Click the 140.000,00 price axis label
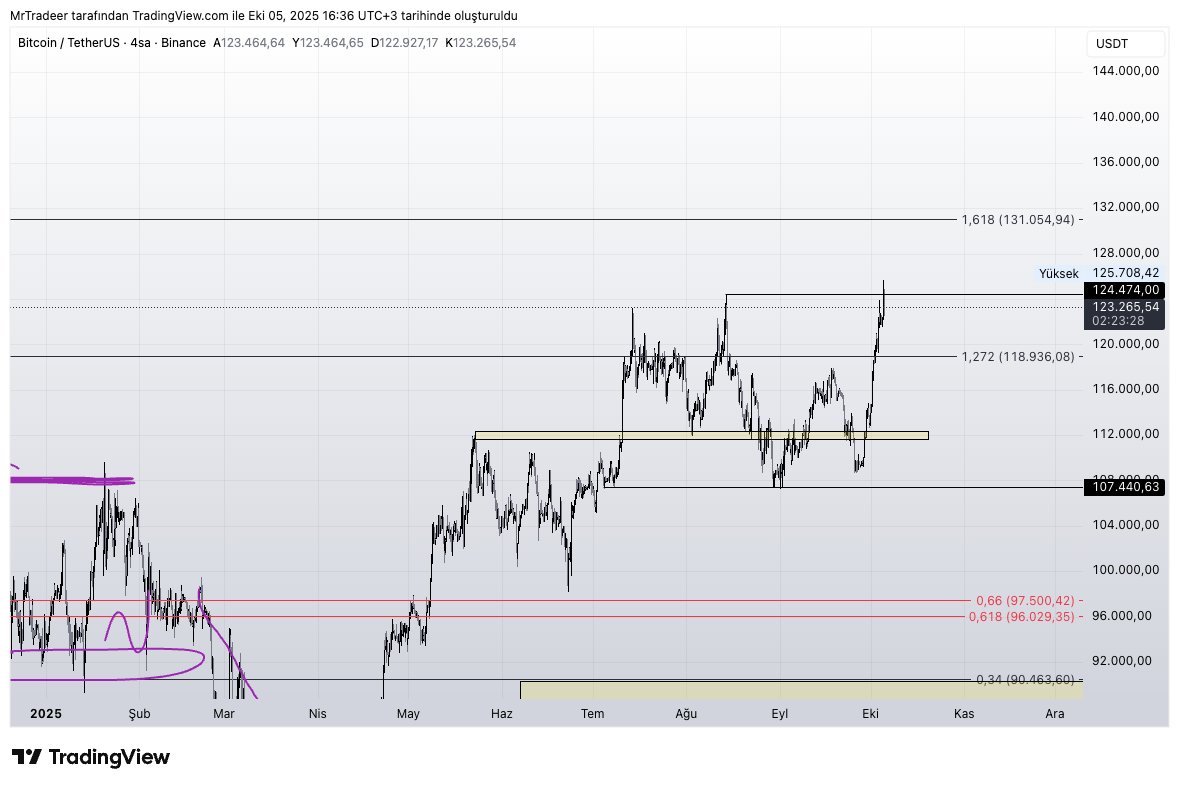The image size is (1179, 787). (x=1126, y=117)
